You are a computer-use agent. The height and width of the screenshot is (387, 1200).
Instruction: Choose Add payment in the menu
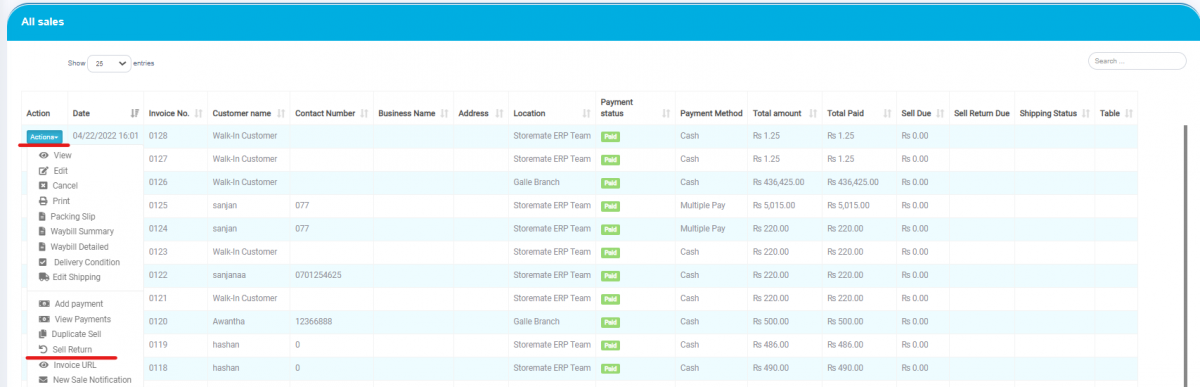point(79,303)
